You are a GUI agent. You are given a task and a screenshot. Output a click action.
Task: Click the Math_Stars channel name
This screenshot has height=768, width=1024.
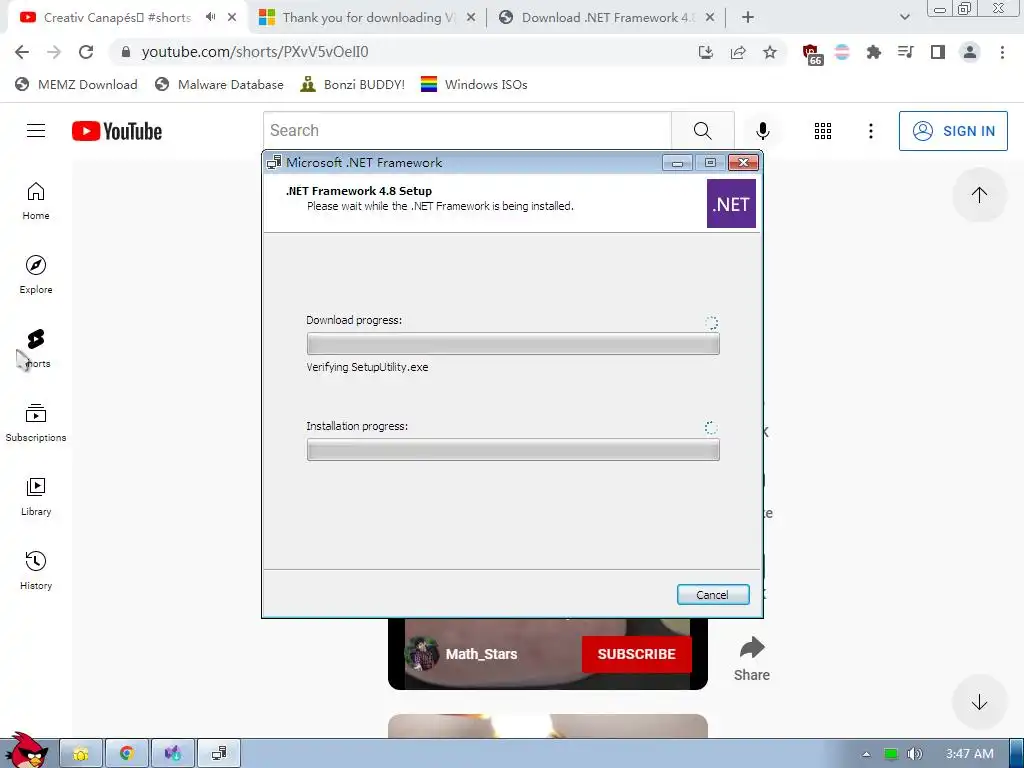[x=481, y=654]
